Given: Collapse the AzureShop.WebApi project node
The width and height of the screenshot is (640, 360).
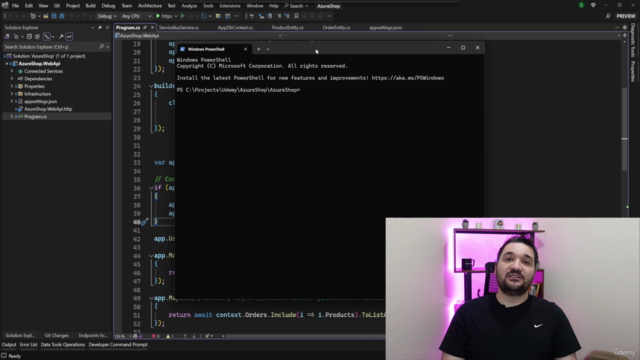Looking at the screenshot, I should click(7, 64).
